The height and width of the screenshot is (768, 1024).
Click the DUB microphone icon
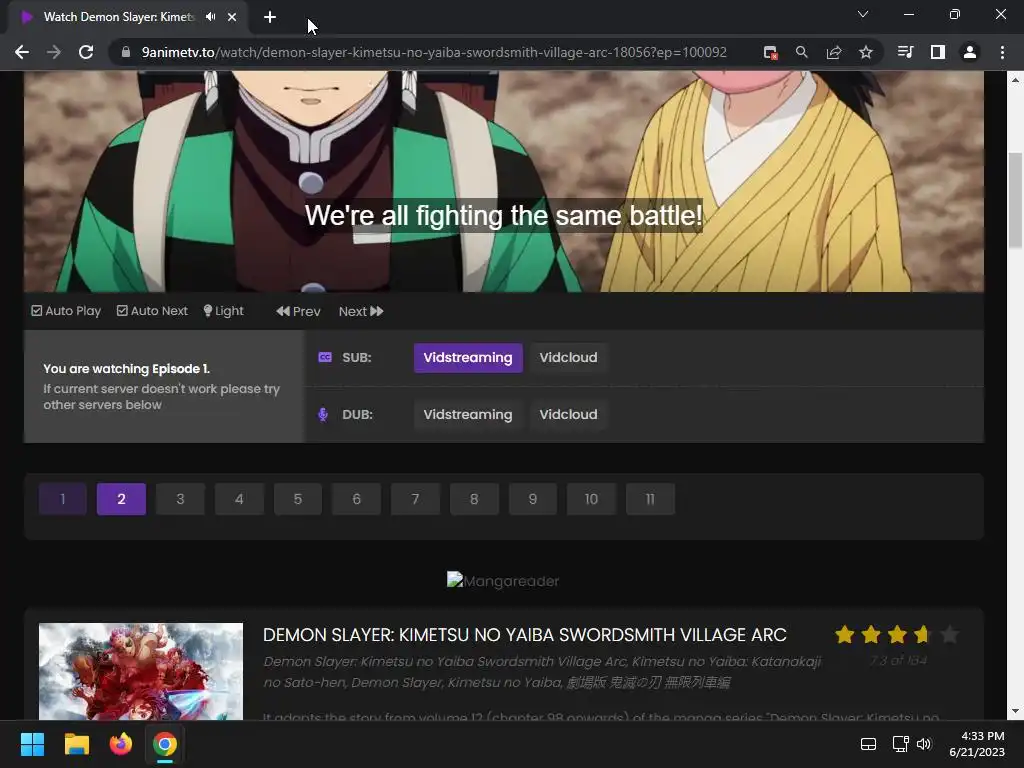[323, 415]
